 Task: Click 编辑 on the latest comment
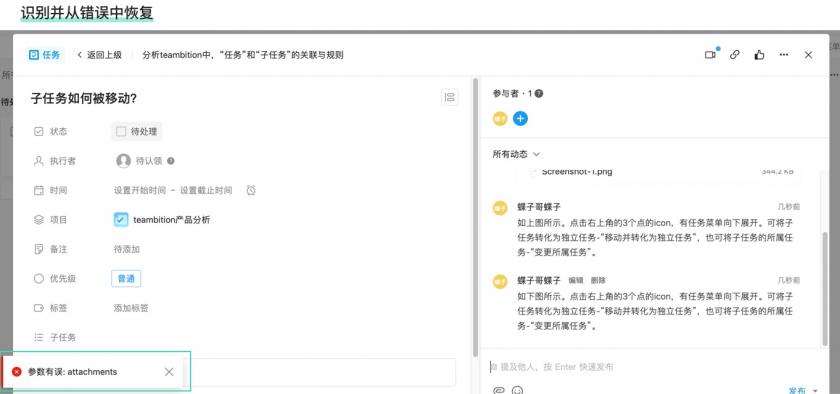576,280
